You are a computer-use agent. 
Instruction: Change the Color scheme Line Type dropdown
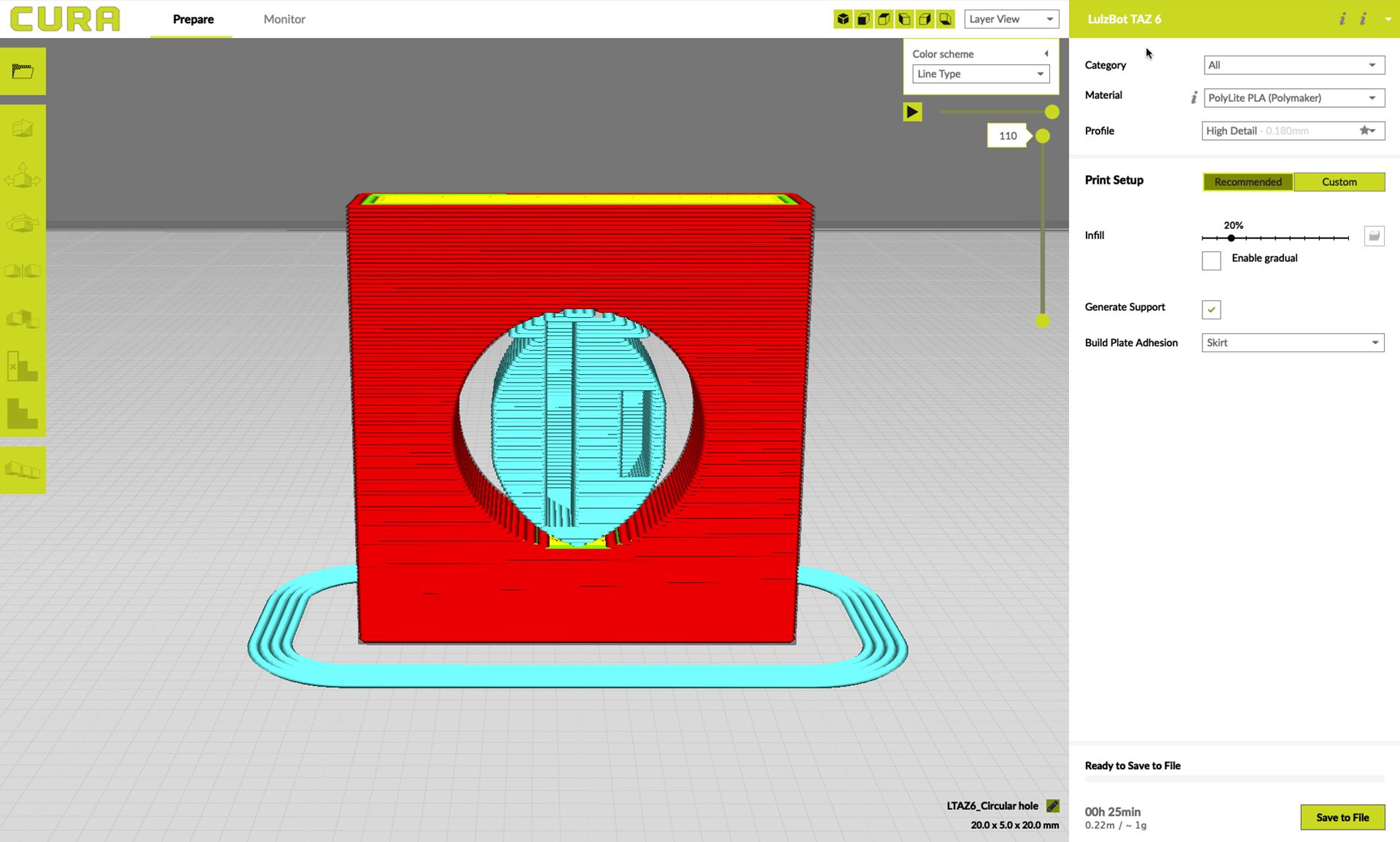[980, 74]
